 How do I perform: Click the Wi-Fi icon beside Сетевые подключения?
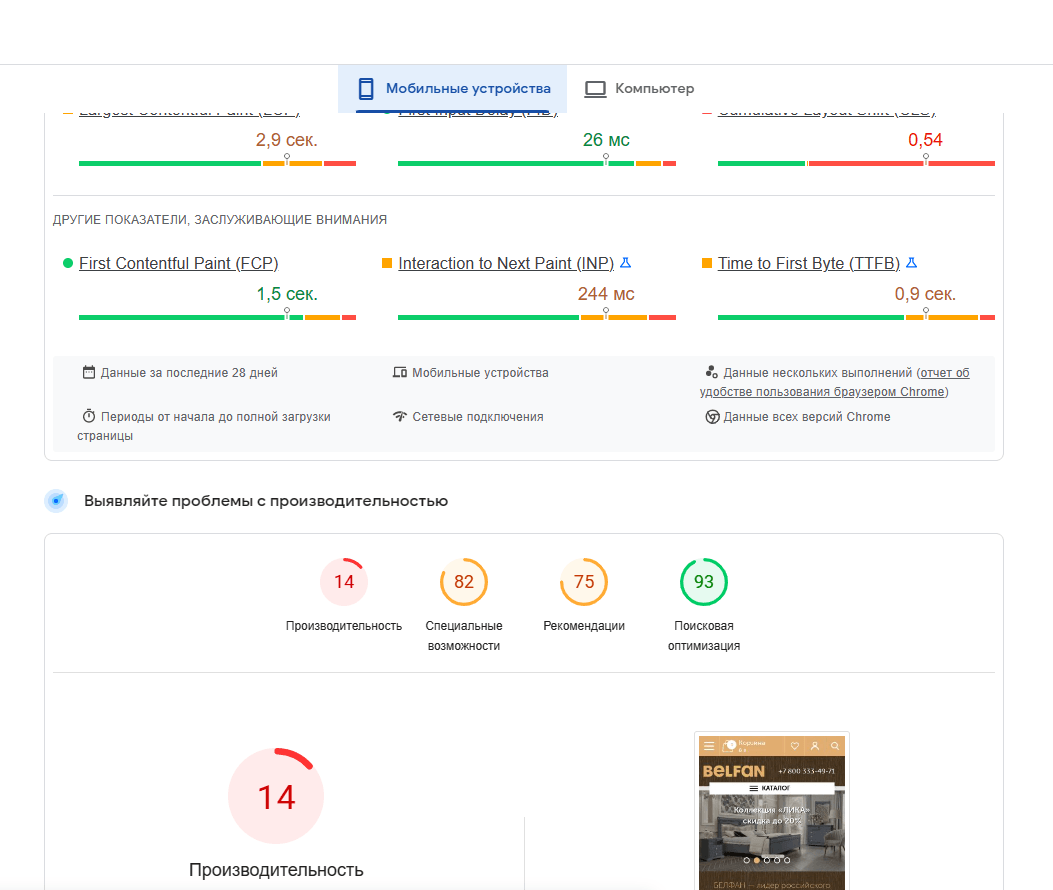400,416
